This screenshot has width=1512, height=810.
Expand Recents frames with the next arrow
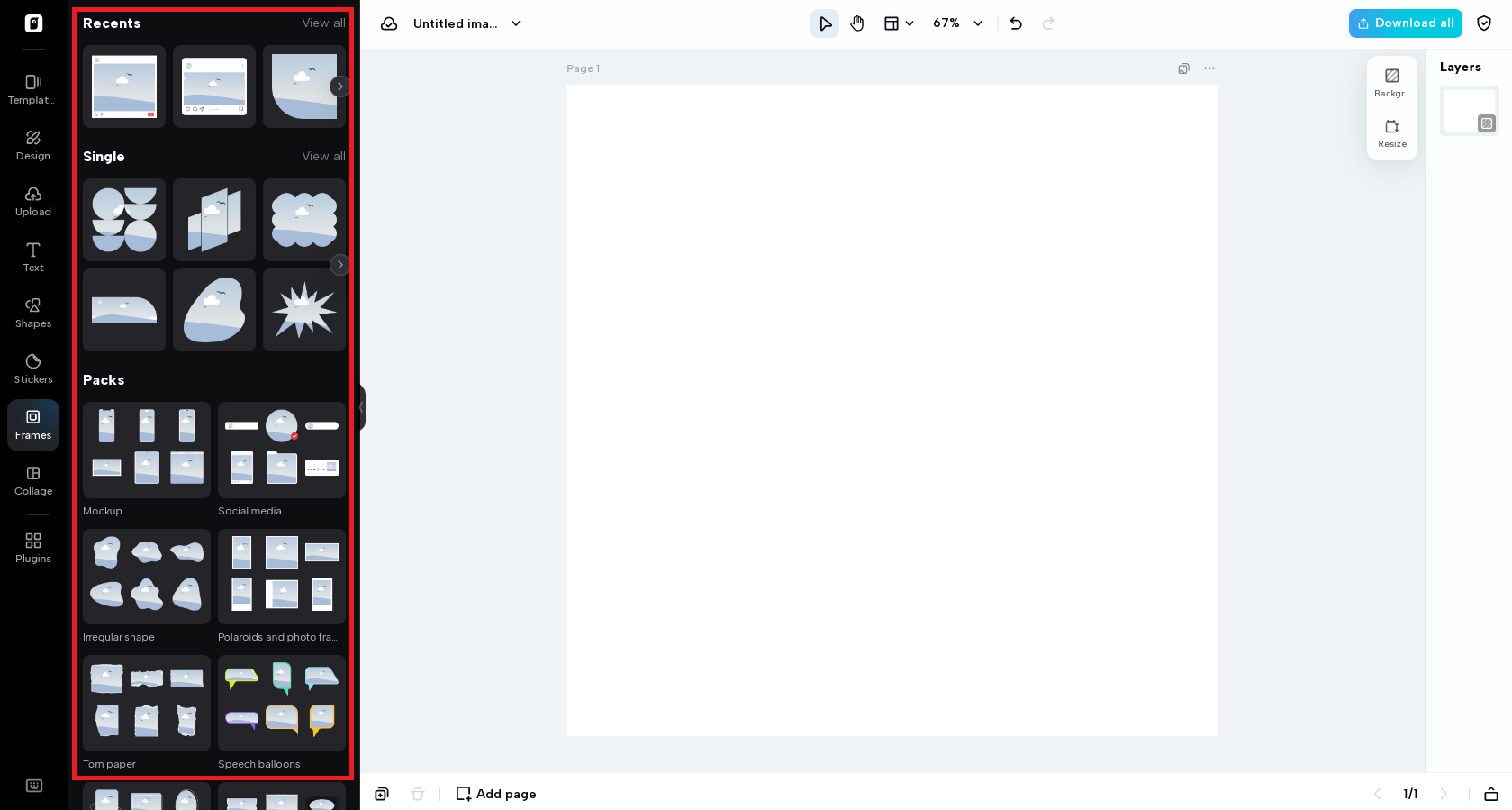[x=340, y=86]
